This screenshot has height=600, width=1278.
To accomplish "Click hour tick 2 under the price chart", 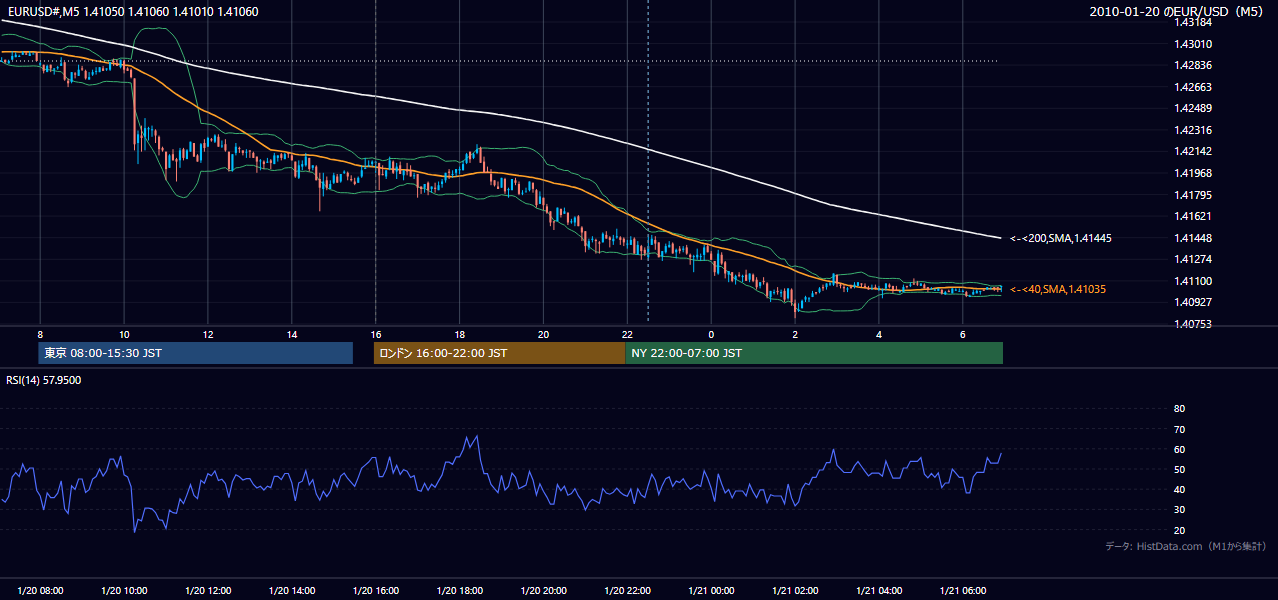I will [795, 334].
